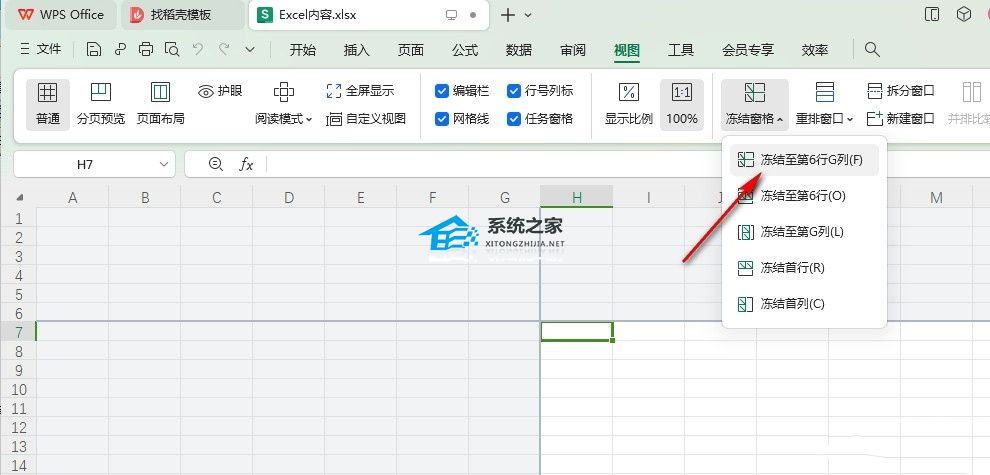
Task: Click the Excel内容.xlsx document tab
Action: [369, 15]
